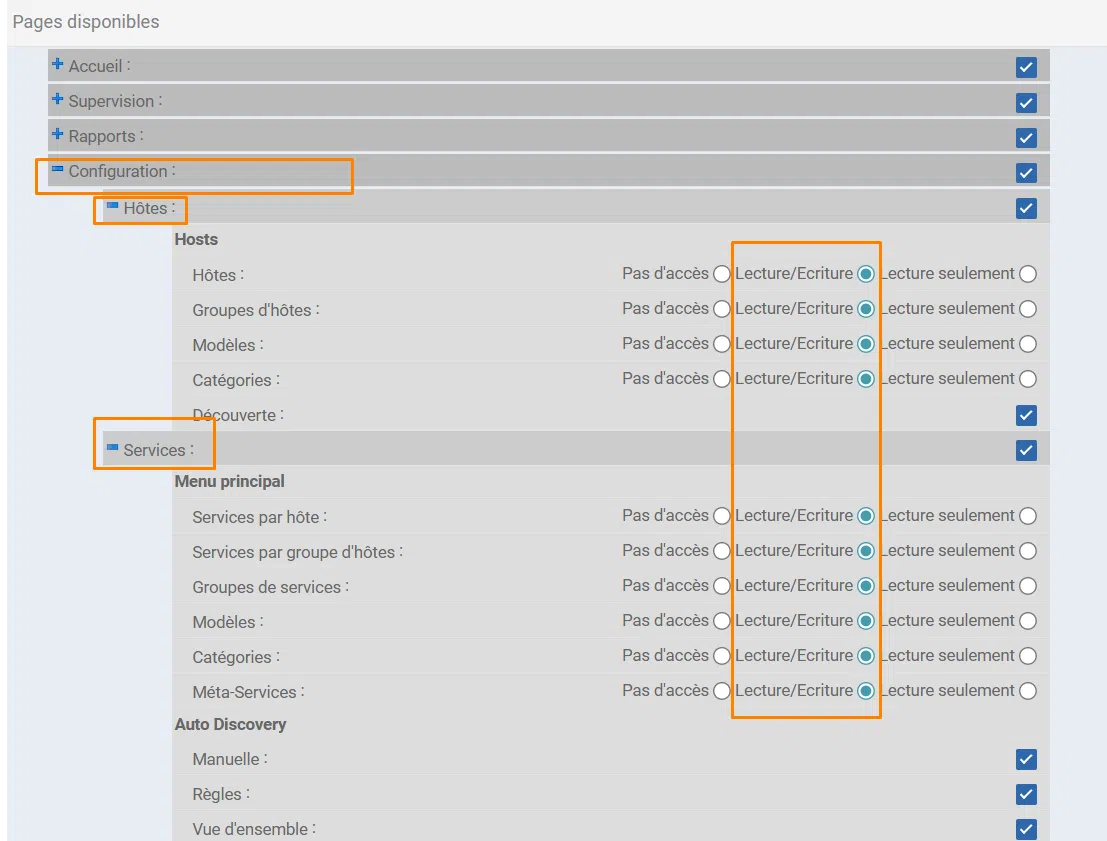Uncheck the Accueil access checkbox
Viewport: 1107px width, 841px height.
click(x=1025, y=65)
